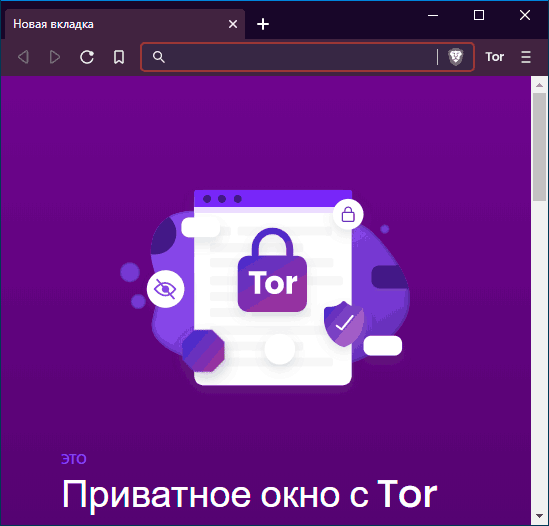
Task: Close the browser window
Action: [x=525, y=15]
